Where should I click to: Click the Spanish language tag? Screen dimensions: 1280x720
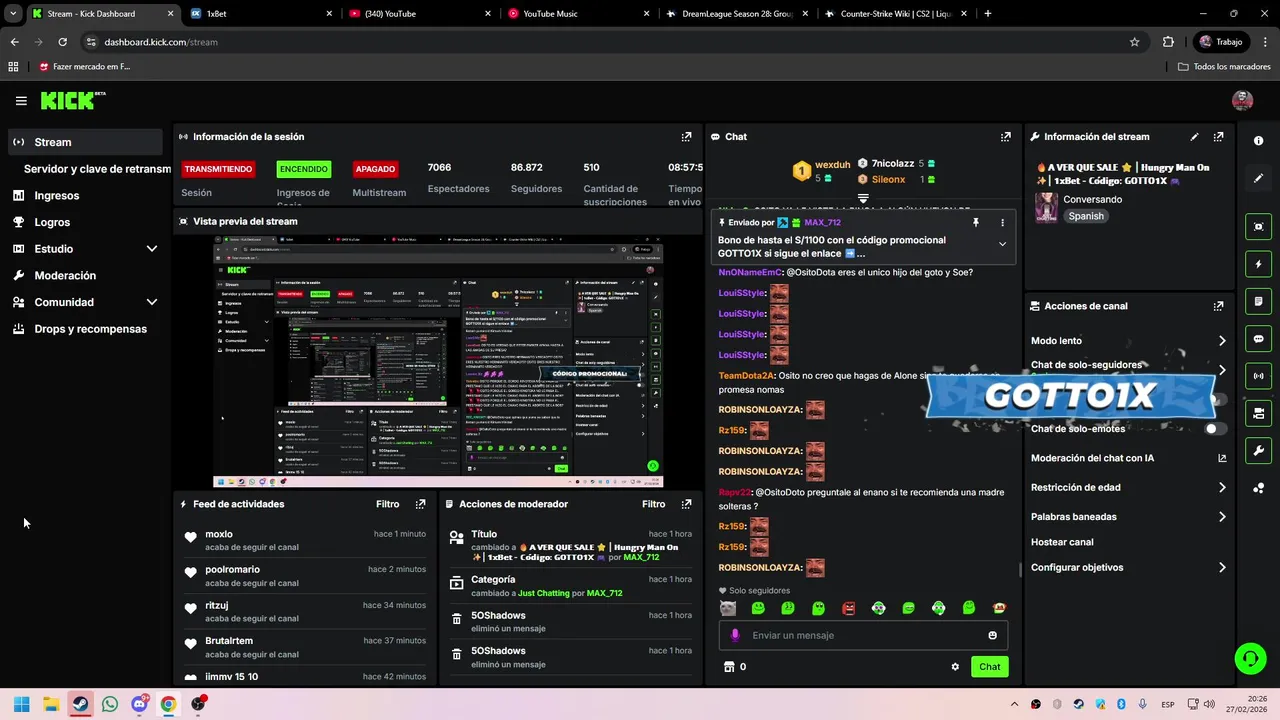pyautogui.click(x=1086, y=216)
